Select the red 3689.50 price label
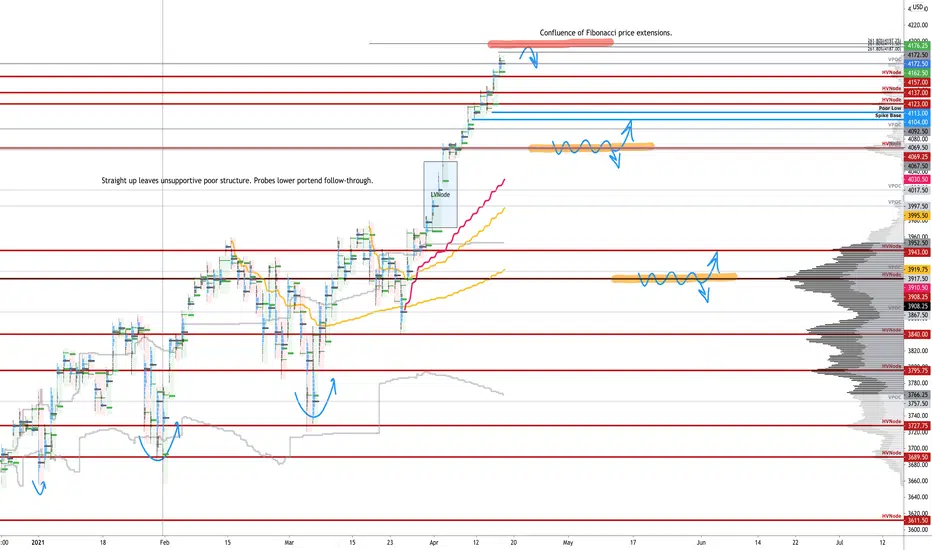 pyautogui.click(x=917, y=457)
